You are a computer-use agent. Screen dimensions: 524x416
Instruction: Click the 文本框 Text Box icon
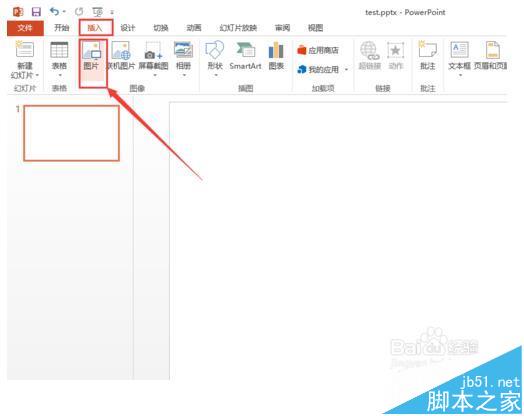(x=460, y=50)
